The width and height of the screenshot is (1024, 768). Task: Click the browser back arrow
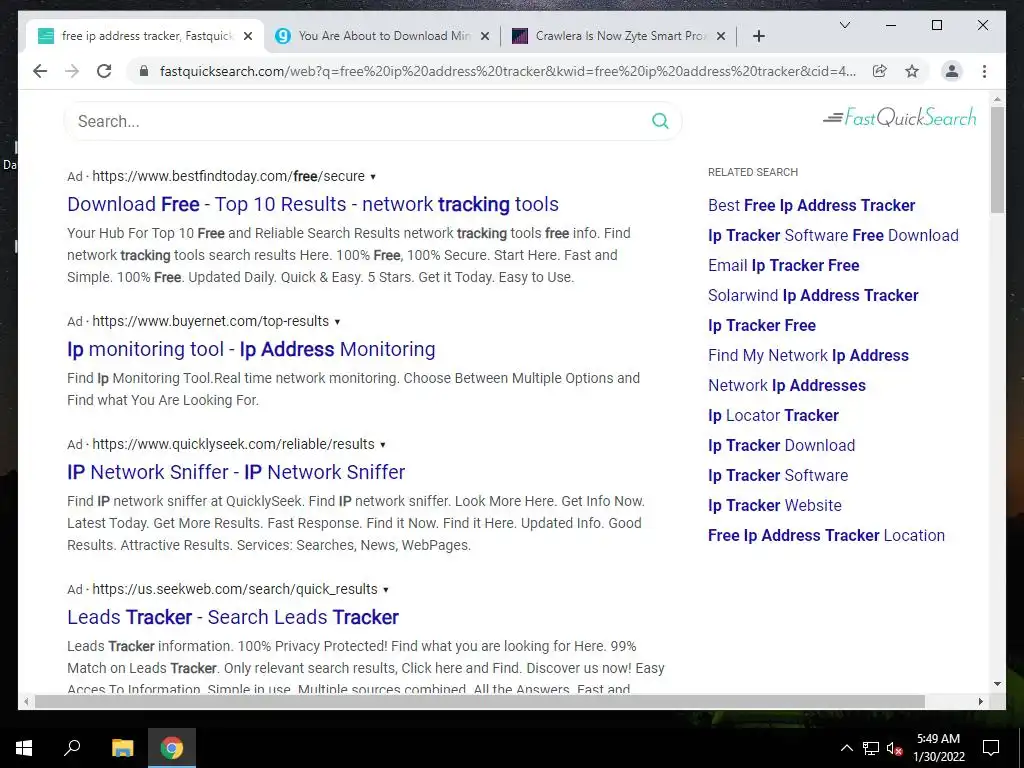(40, 71)
